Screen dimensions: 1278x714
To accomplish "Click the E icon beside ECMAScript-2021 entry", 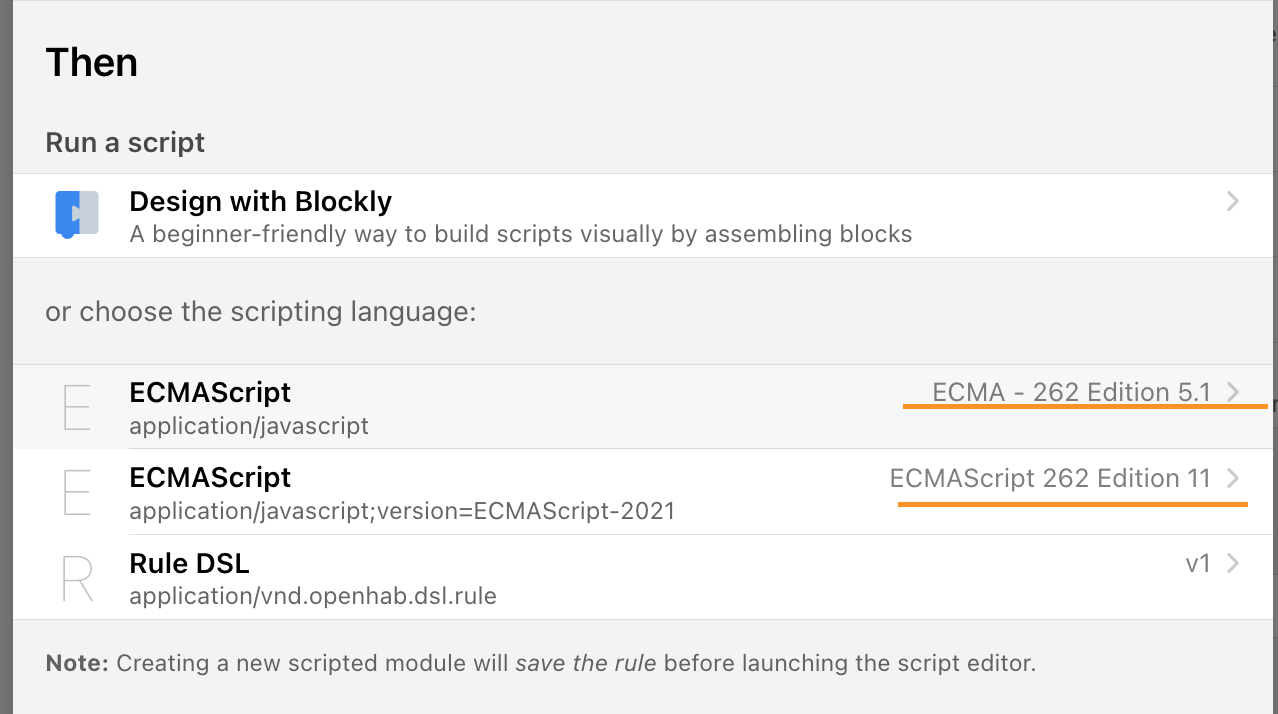I will (x=77, y=492).
